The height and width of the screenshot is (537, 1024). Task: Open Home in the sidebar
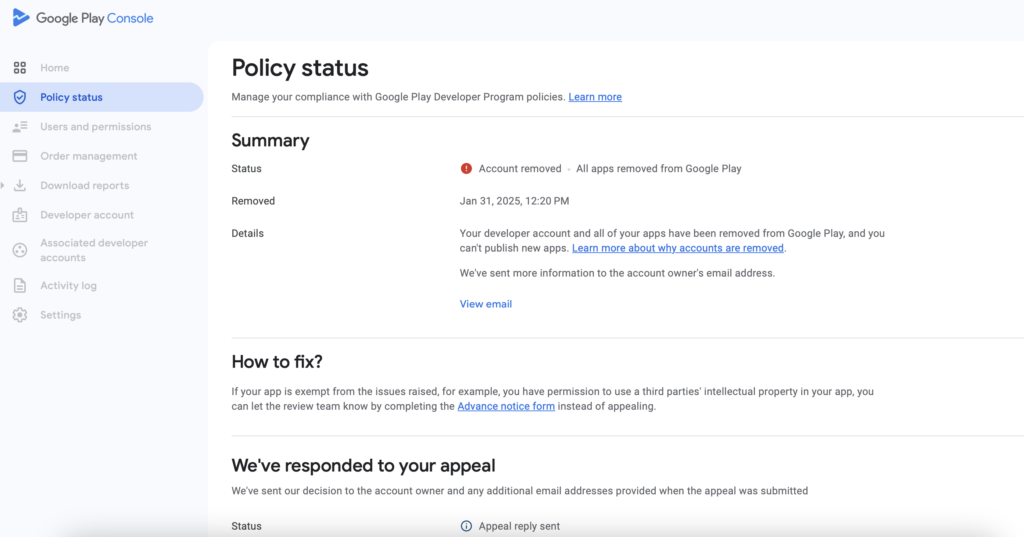[55, 68]
